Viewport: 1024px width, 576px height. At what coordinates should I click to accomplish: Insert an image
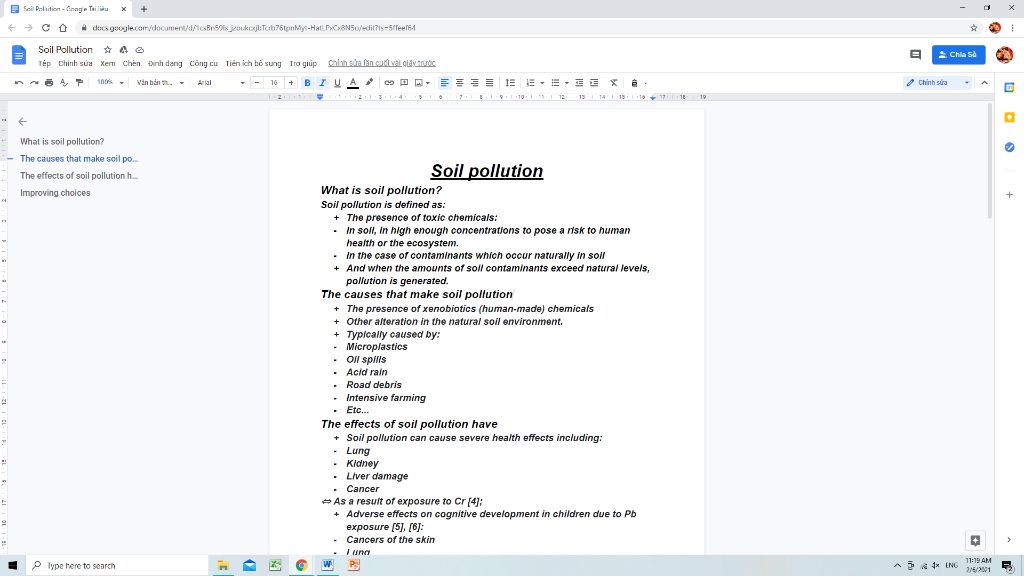point(419,83)
